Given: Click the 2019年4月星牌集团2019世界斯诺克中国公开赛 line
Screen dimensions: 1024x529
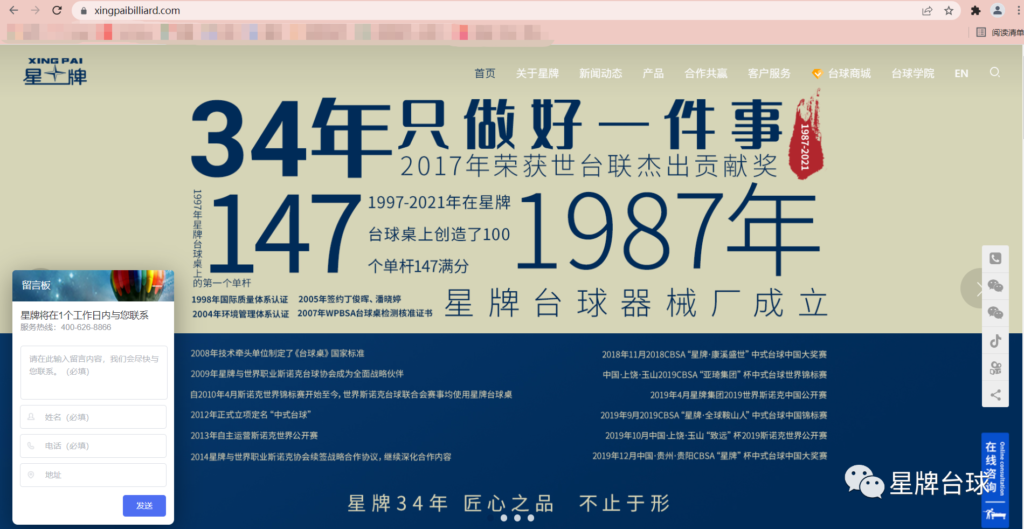Looking at the screenshot, I should click(x=739, y=395).
